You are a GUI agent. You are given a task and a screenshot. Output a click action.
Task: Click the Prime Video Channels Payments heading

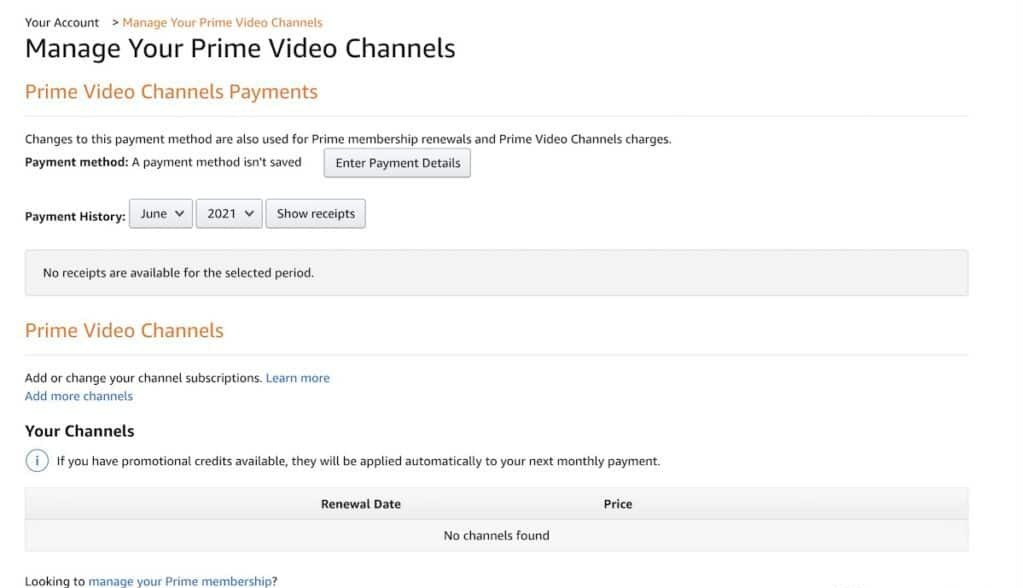[x=171, y=92]
